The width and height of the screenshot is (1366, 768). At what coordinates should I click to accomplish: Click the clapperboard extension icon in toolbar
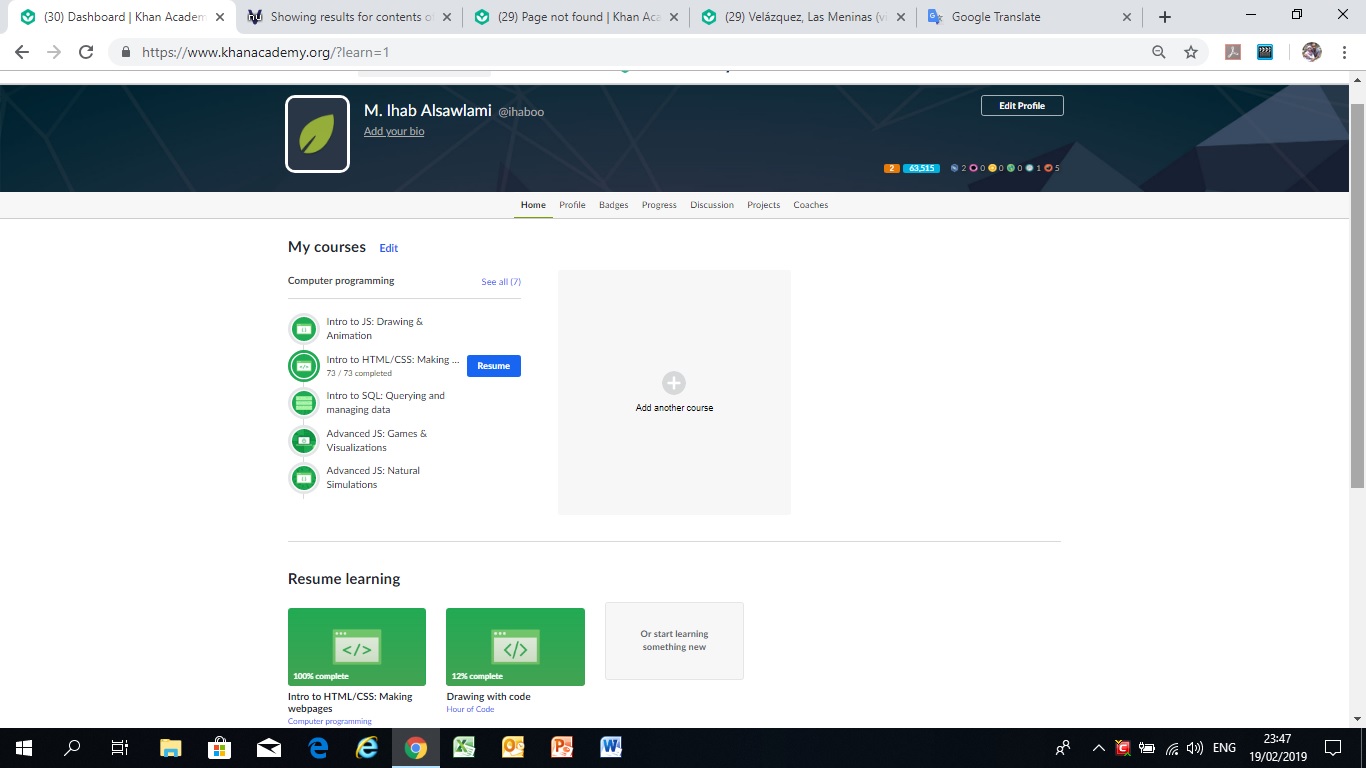[x=1265, y=52]
